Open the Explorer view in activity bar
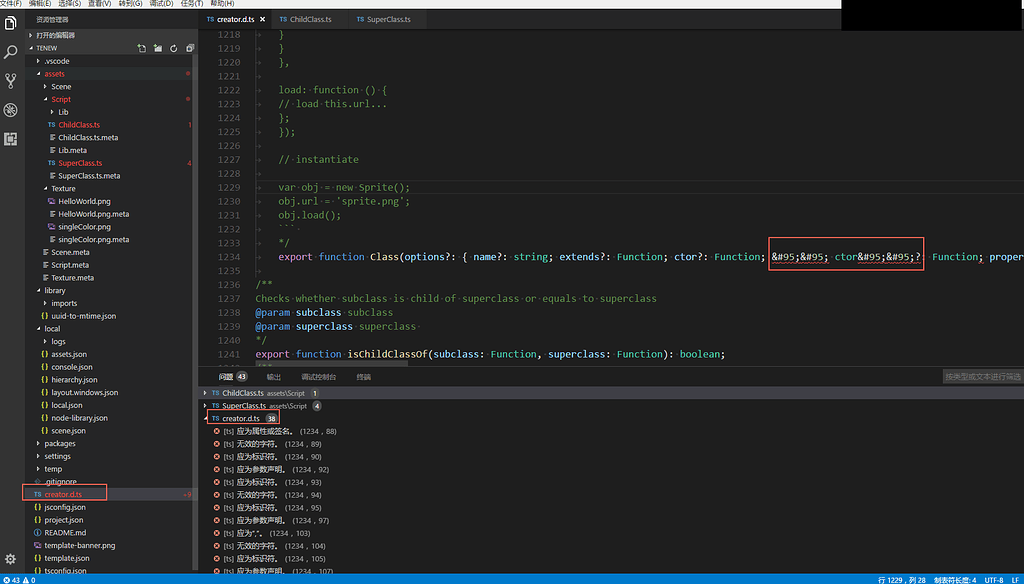Screen dimensions: 1024x584 tap(11, 22)
